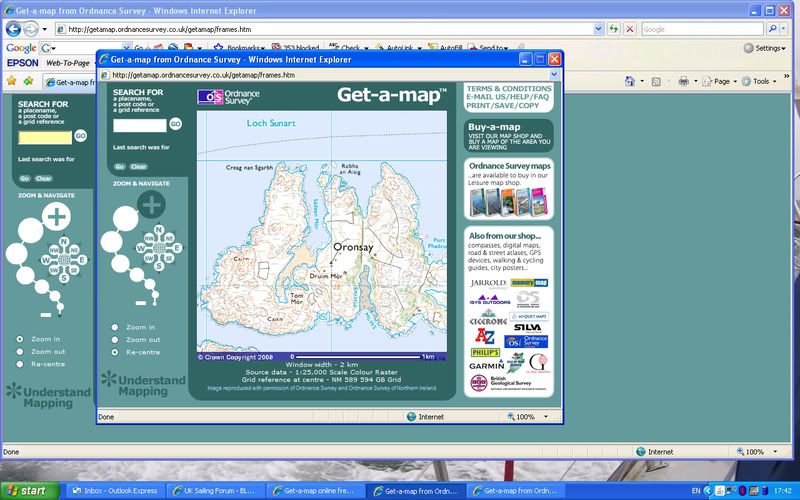Pan south with S compass button, front window

159,266
